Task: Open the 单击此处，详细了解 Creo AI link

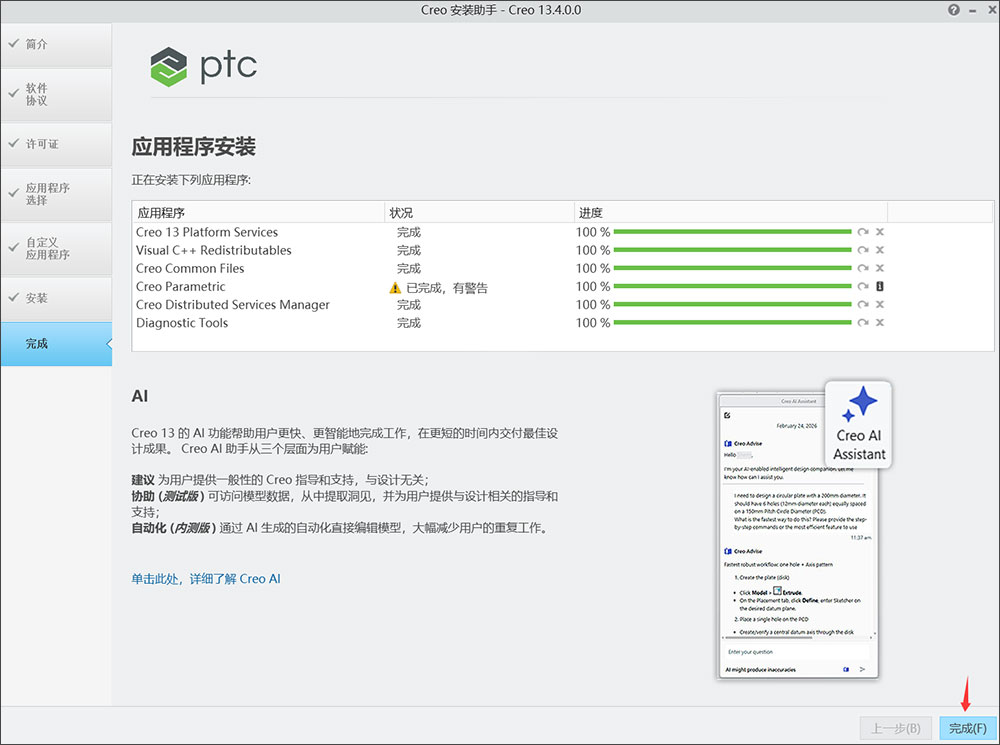Action: coord(206,579)
